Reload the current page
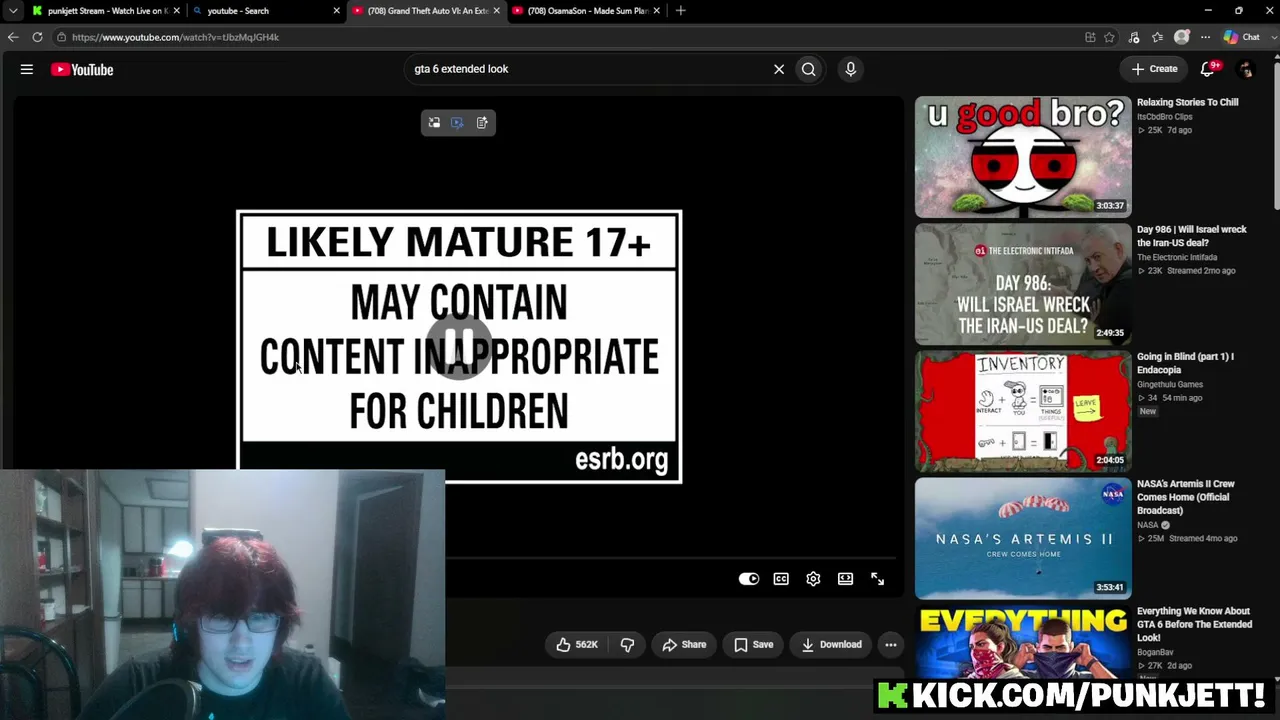Screen dimensions: 1280x720 37,37
